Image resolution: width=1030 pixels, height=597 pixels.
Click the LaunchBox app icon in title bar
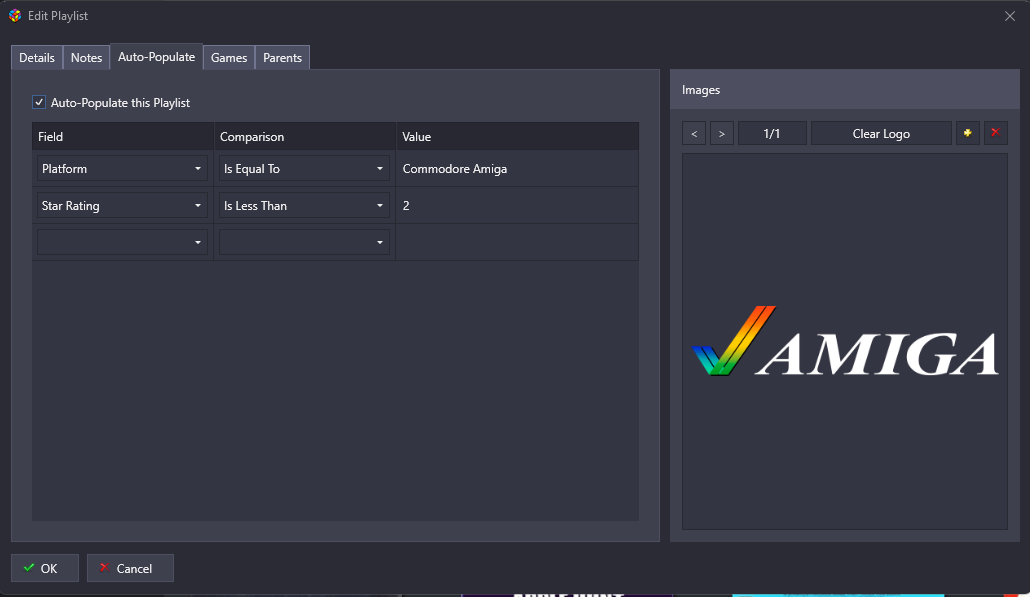pos(15,16)
